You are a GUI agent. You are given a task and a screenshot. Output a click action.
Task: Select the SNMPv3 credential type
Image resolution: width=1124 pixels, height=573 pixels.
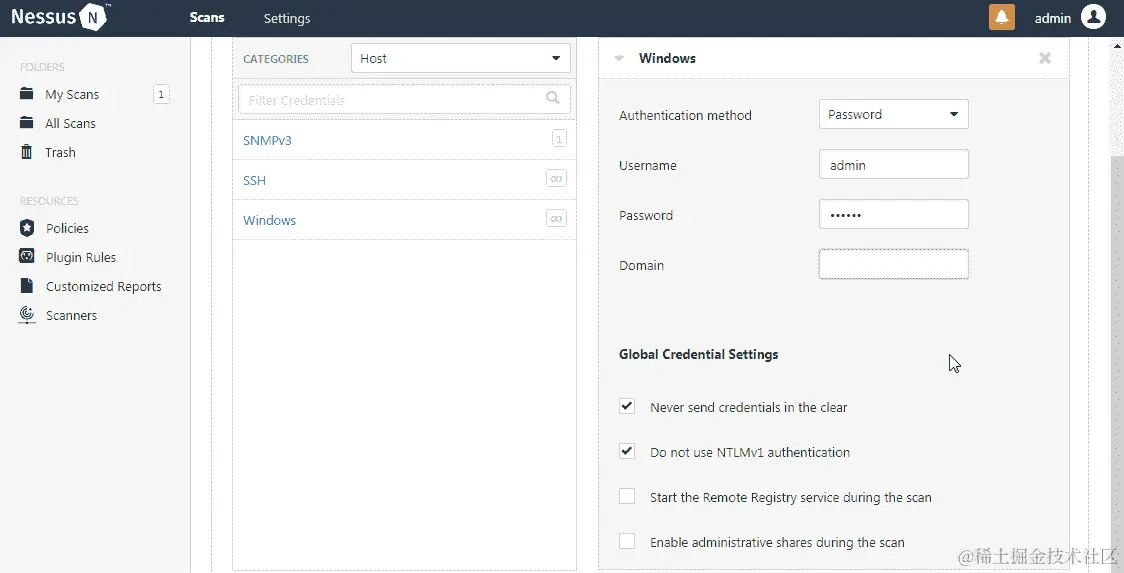[267, 140]
